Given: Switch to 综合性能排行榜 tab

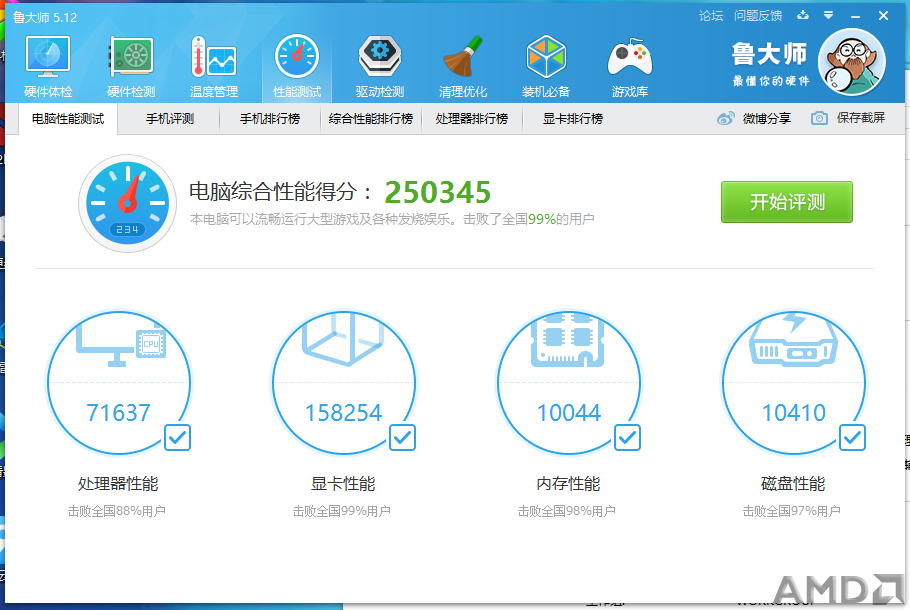Looking at the screenshot, I should coord(371,119).
